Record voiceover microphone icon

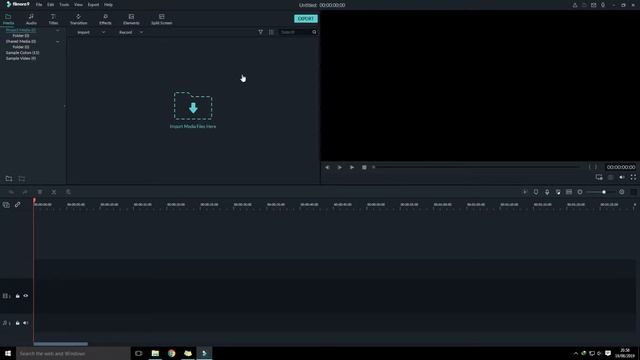tap(547, 192)
